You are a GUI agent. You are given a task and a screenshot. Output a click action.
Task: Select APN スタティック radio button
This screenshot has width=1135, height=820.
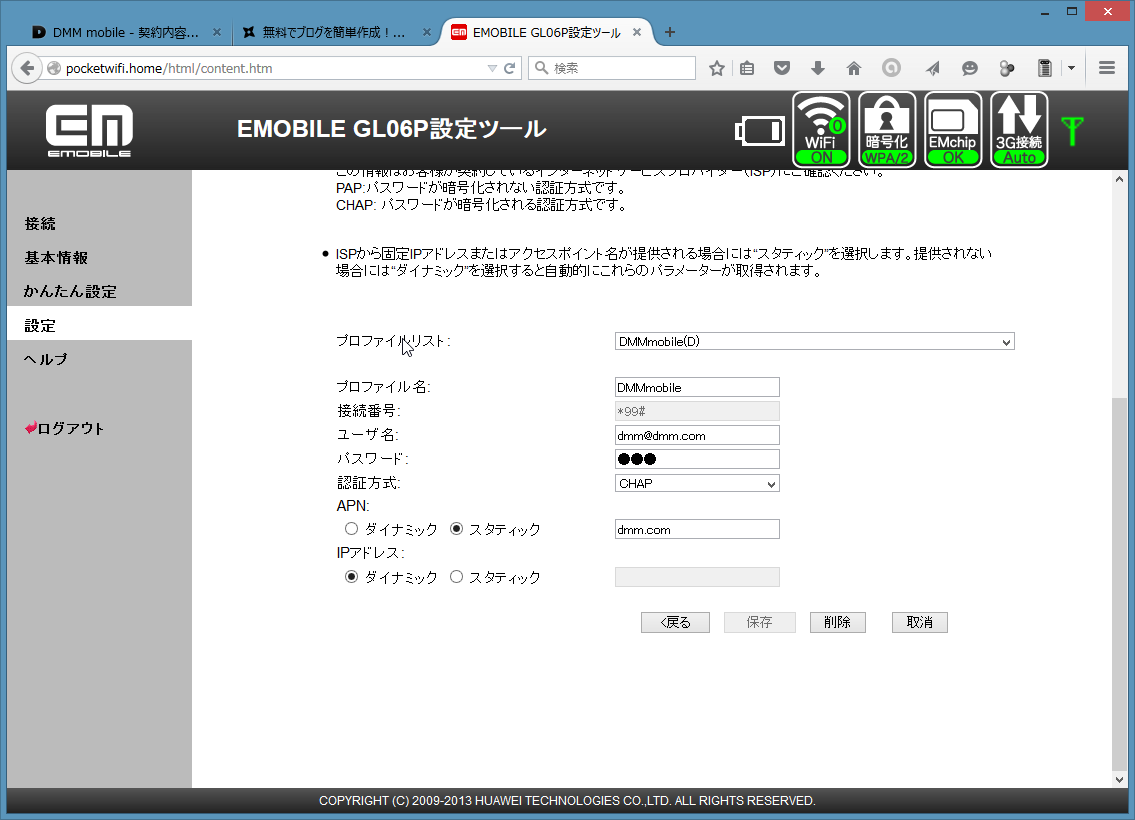(456, 529)
